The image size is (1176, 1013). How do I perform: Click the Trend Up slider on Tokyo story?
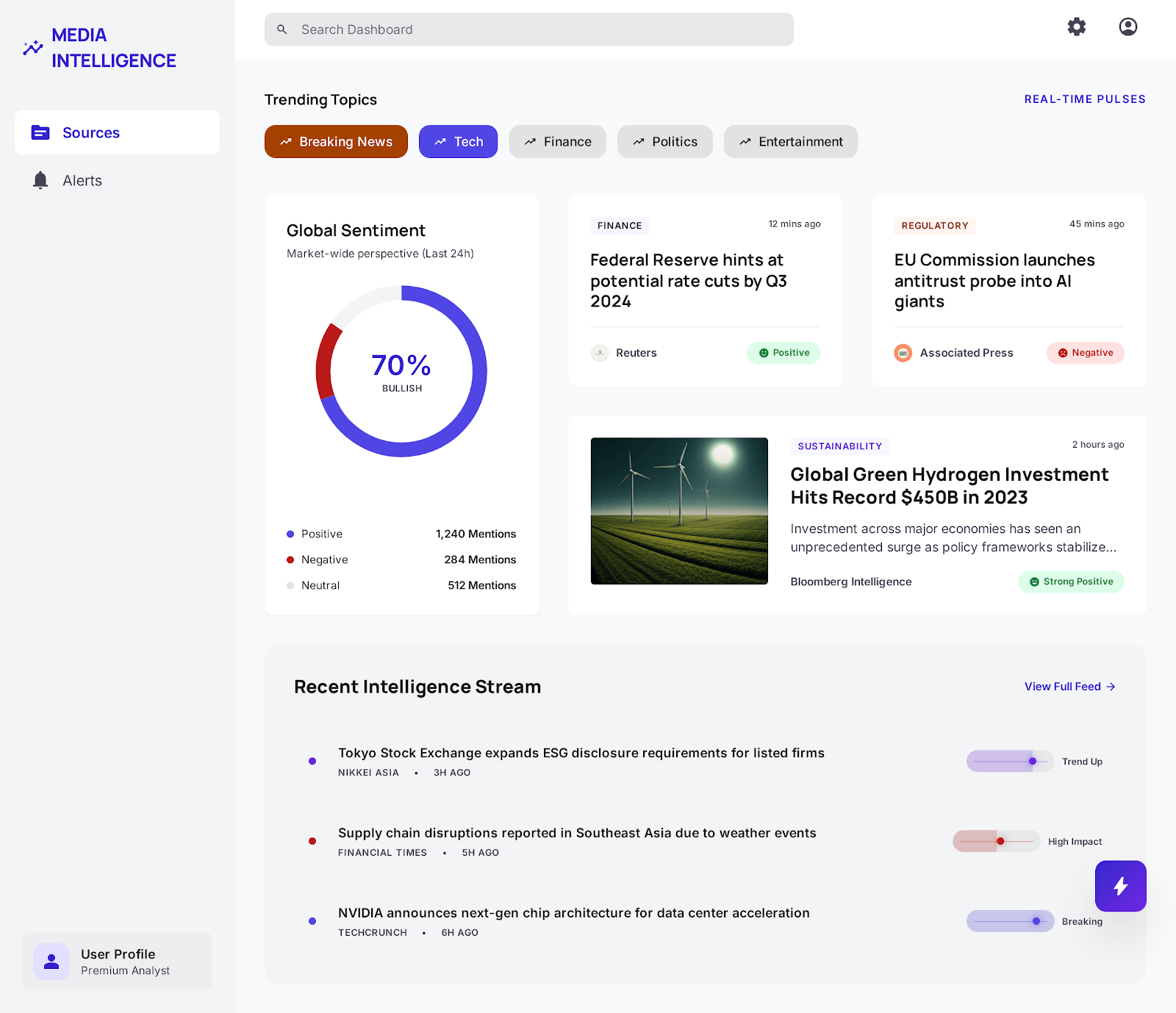[1010, 762]
